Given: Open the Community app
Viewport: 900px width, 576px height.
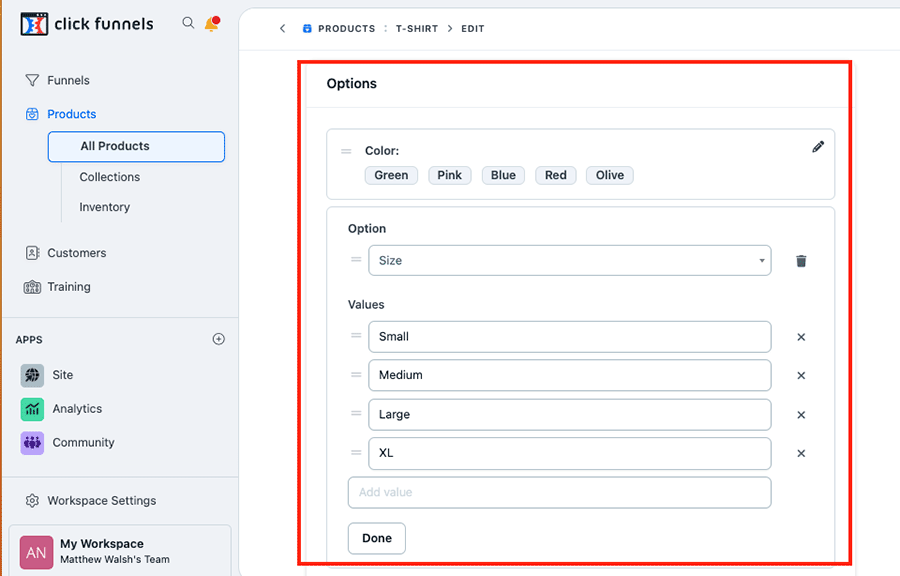Looking at the screenshot, I should click(83, 443).
